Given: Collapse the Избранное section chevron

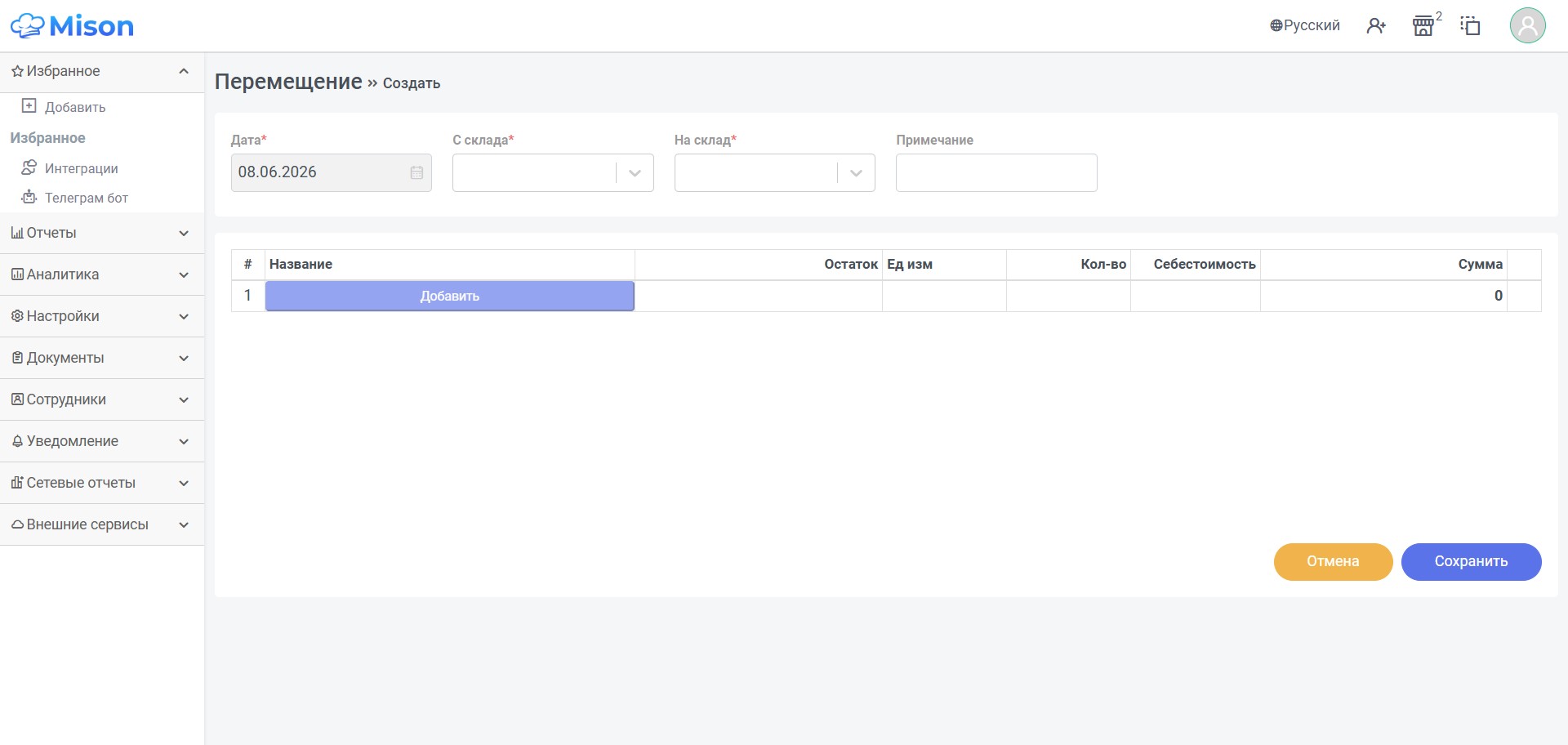Looking at the screenshot, I should click(184, 71).
